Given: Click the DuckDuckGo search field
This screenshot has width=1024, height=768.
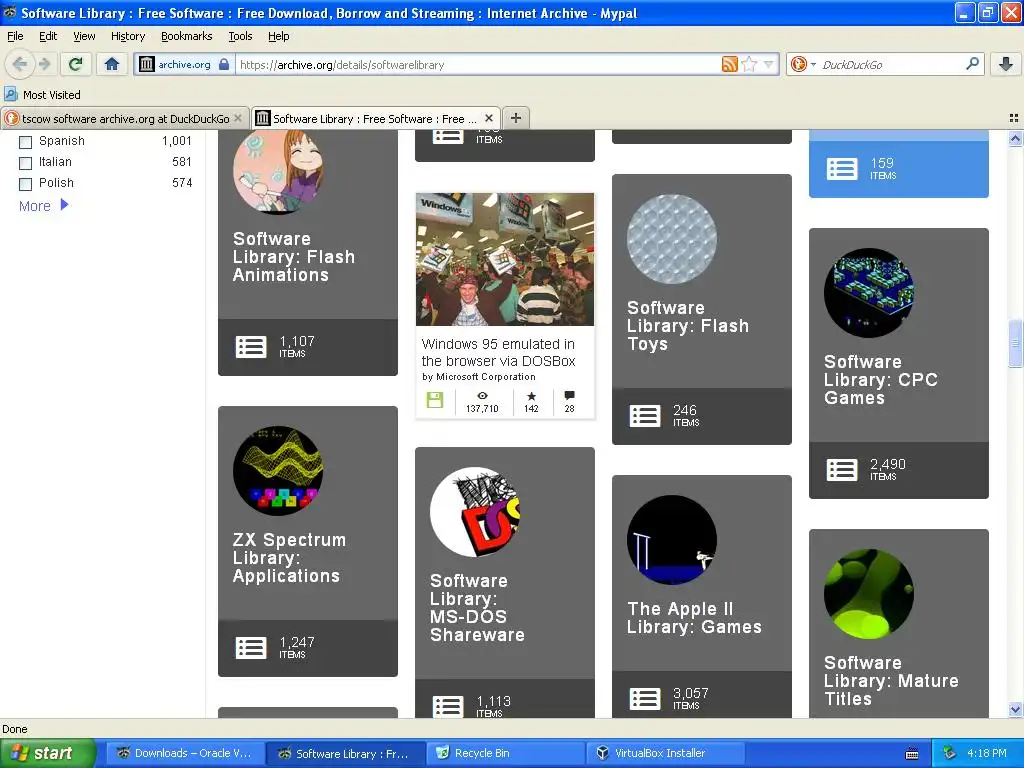Looking at the screenshot, I should pos(889,64).
